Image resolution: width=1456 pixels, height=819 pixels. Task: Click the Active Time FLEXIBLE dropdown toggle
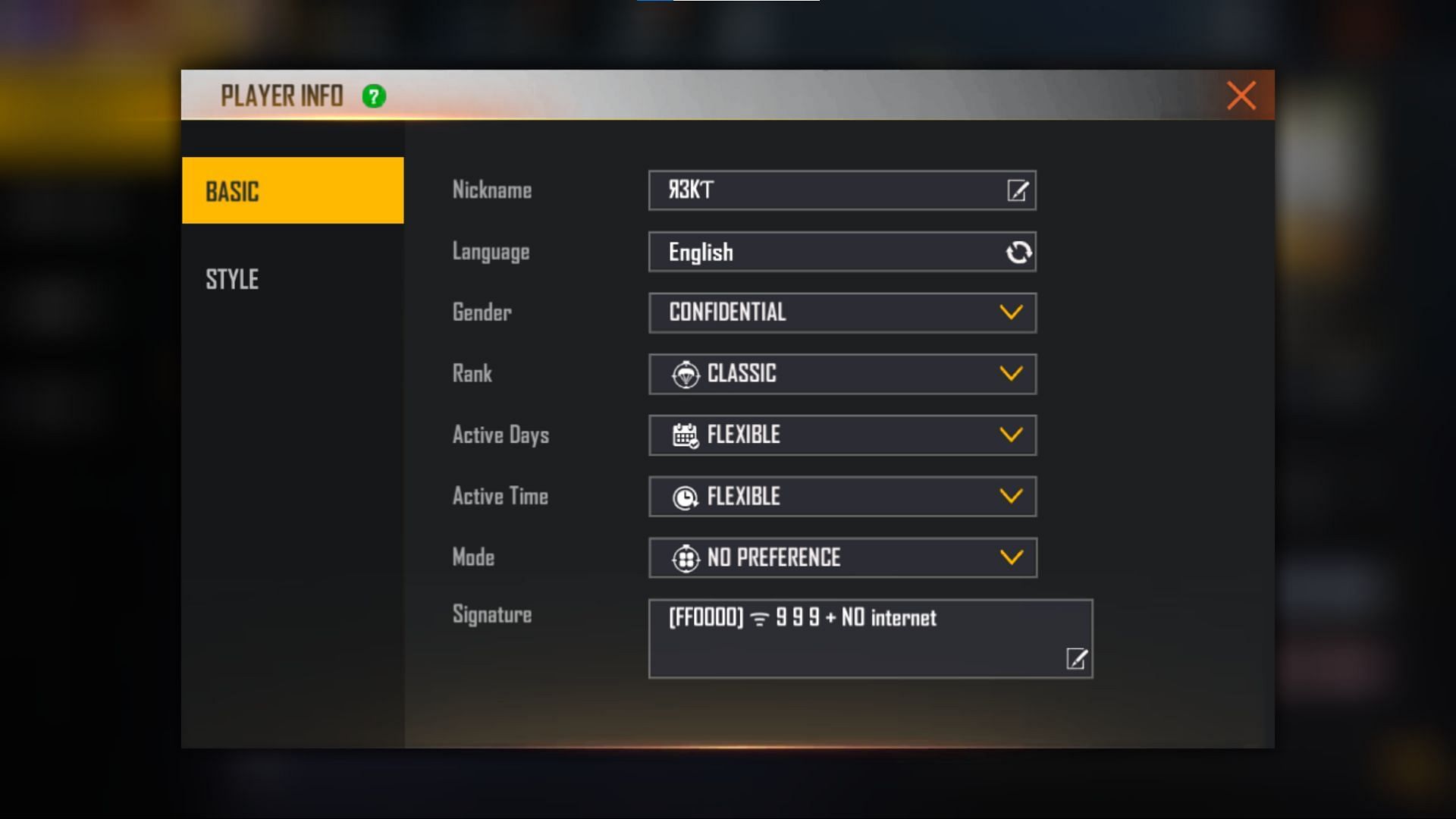point(1012,496)
